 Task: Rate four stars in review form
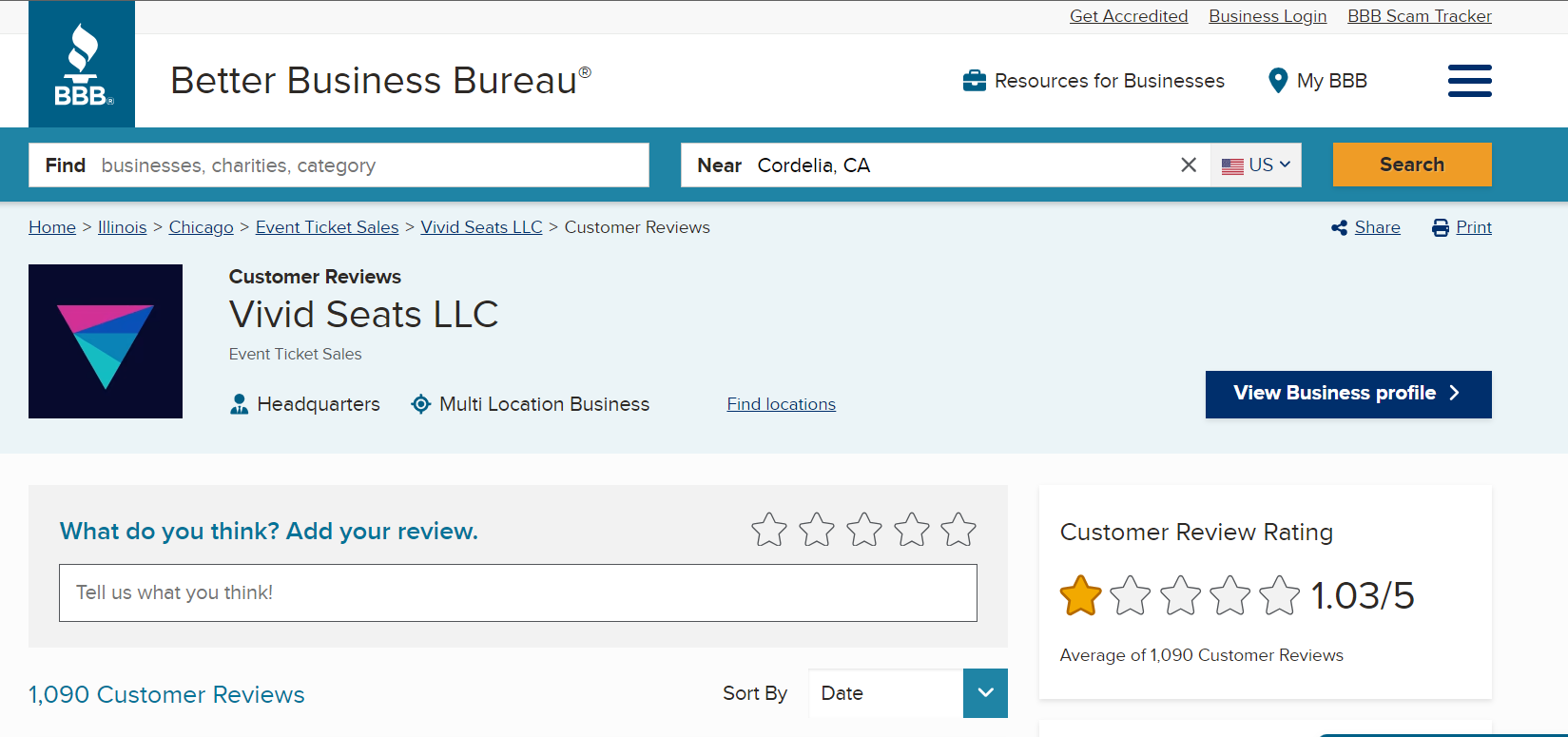click(912, 530)
